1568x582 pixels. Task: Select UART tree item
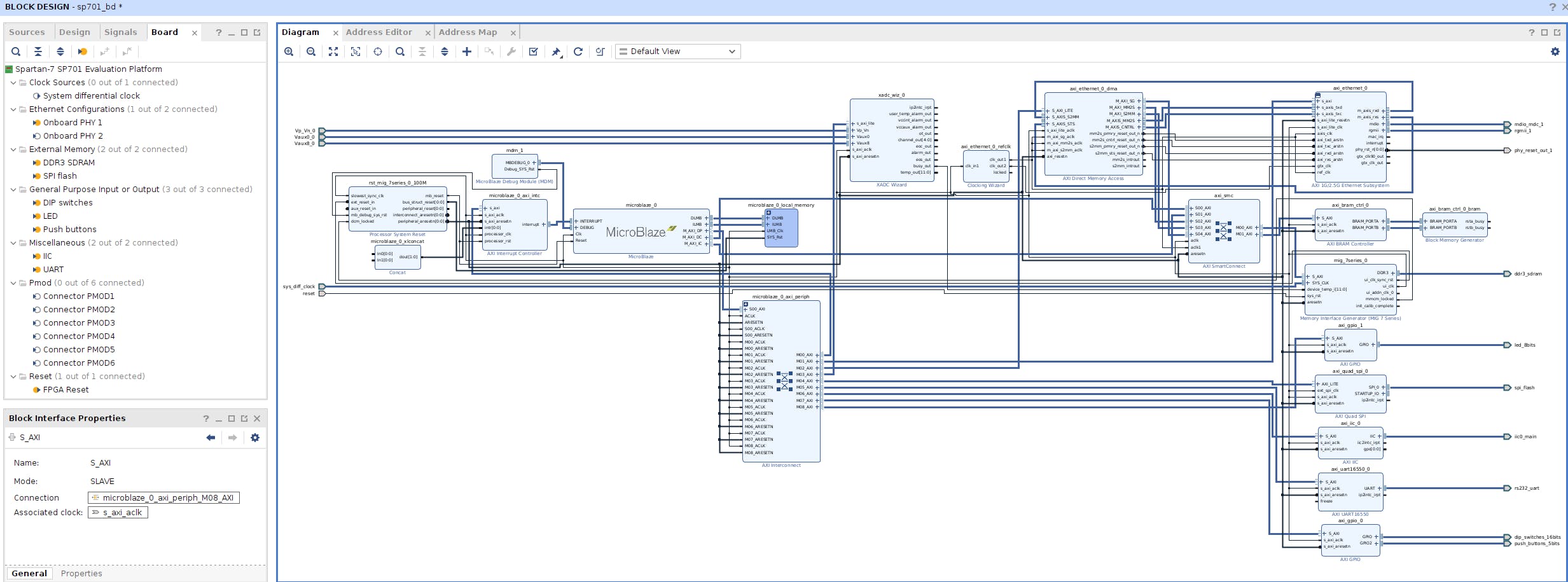click(53, 270)
